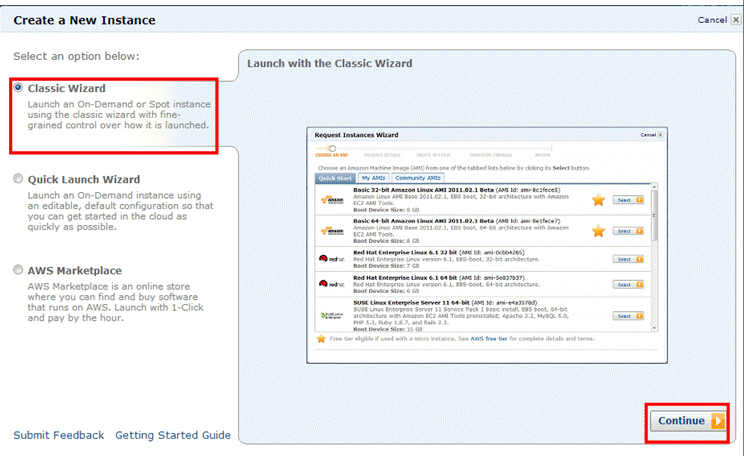Click the preview AMI list scrollbar

[654, 216]
